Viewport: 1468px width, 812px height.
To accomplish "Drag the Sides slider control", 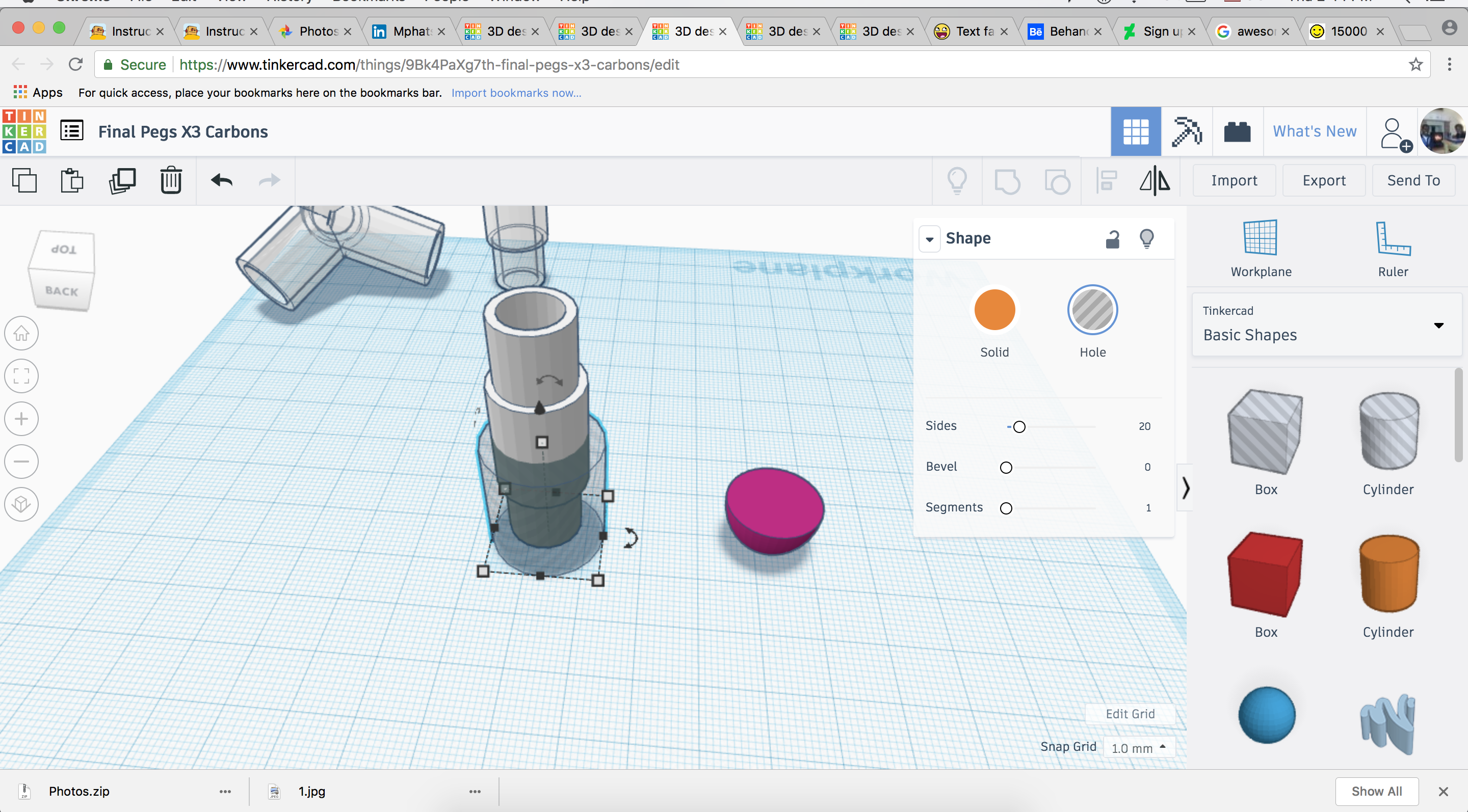I will [x=1018, y=426].
